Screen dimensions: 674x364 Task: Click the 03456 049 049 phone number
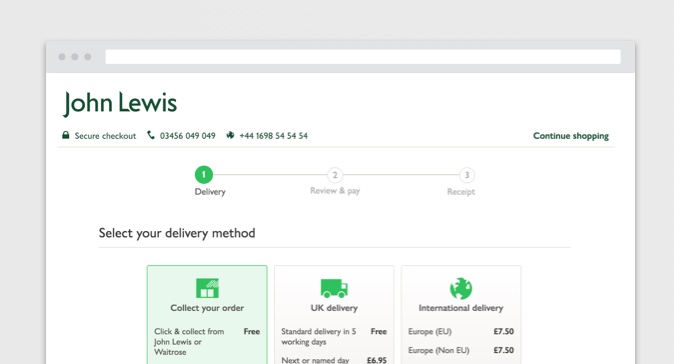pos(187,136)
